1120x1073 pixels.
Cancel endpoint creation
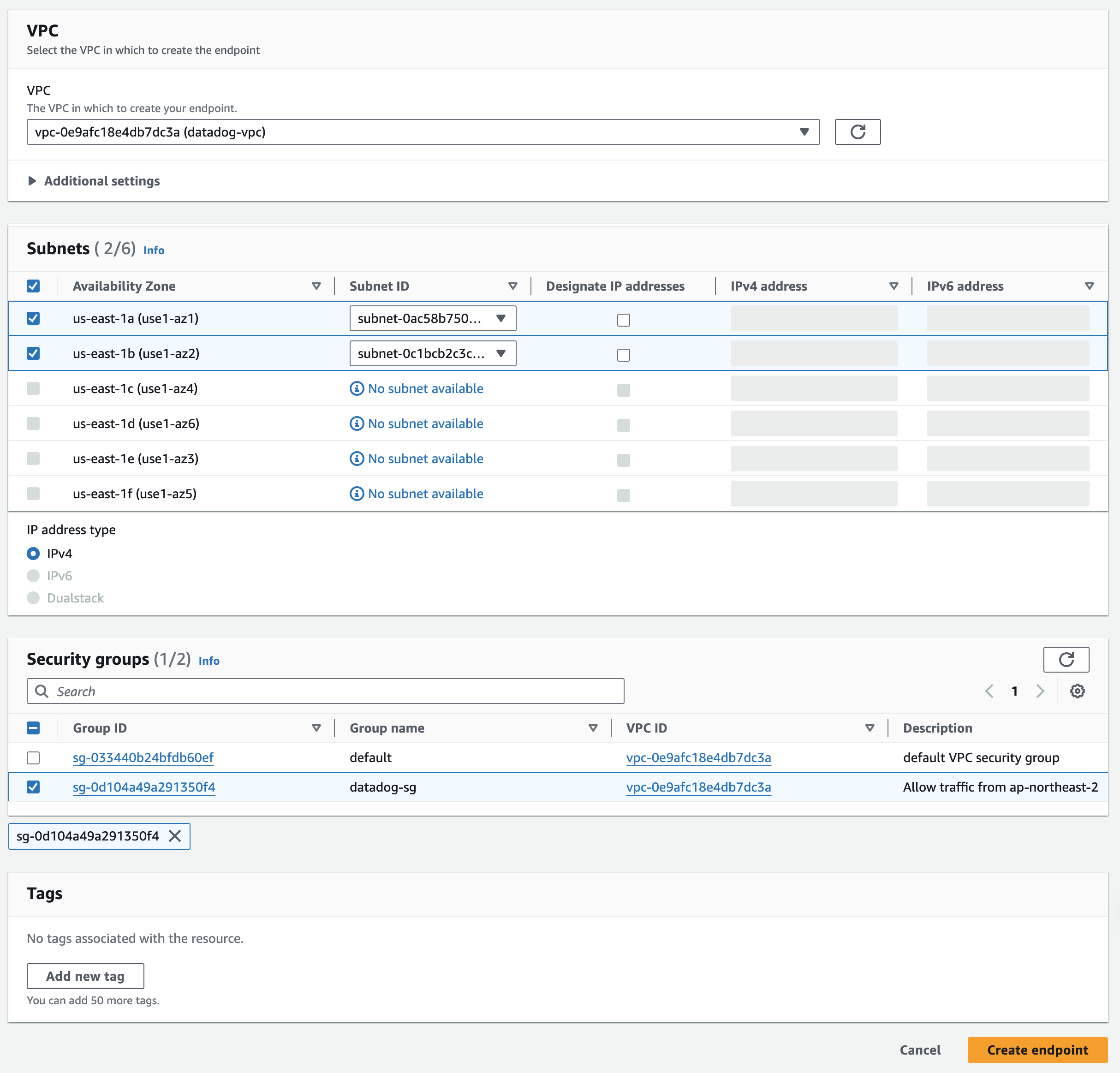pos(920,1049)
